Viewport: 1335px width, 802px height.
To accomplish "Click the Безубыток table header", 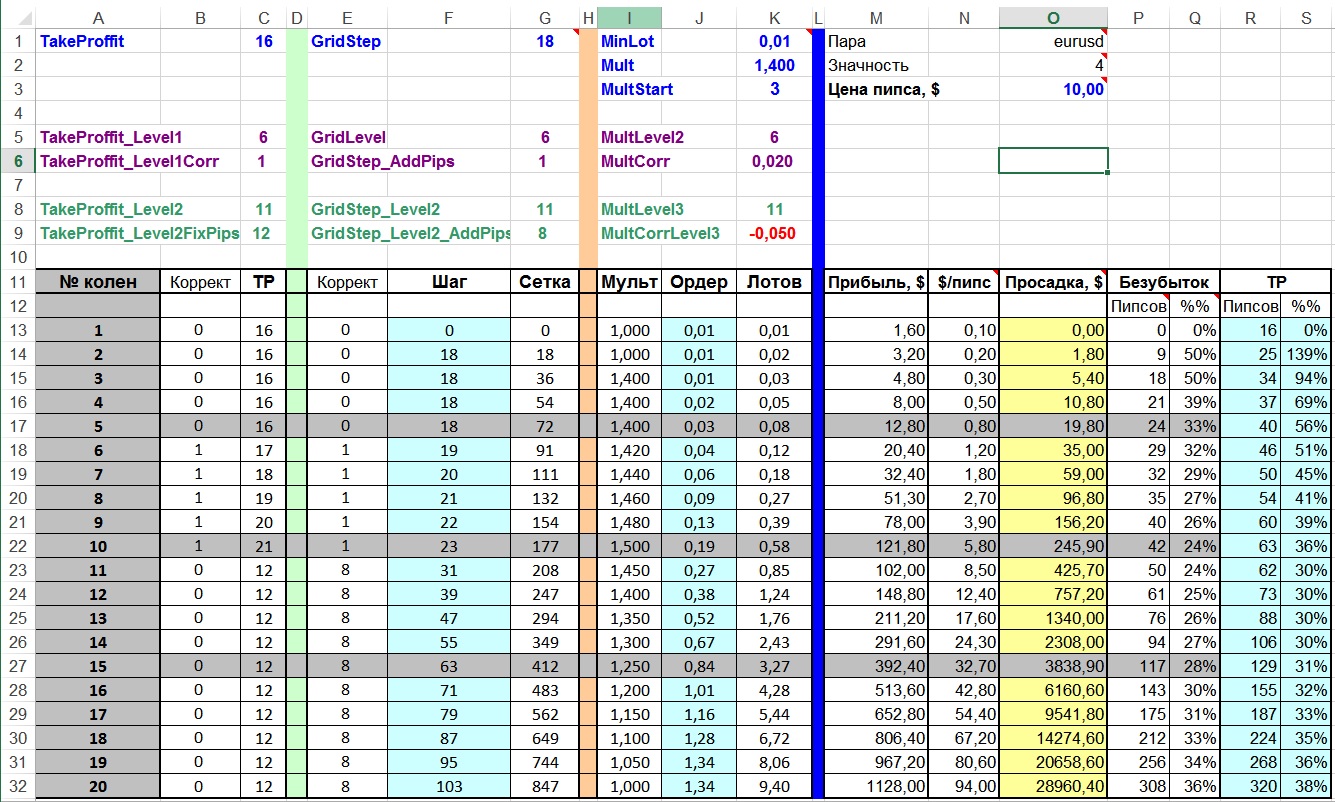I will [1164, 282].
